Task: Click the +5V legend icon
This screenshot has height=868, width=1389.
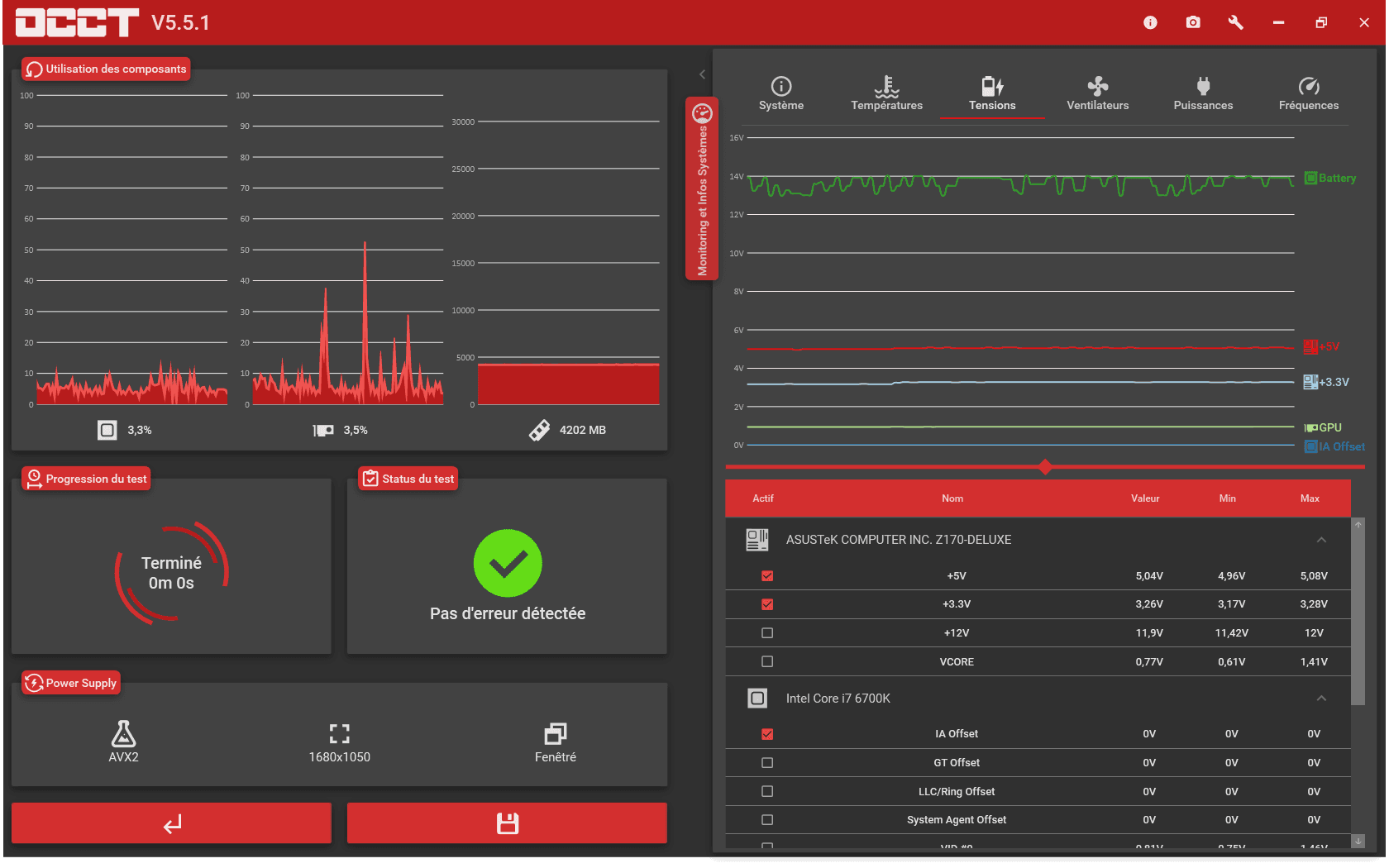Action: tap(1310, 346)
